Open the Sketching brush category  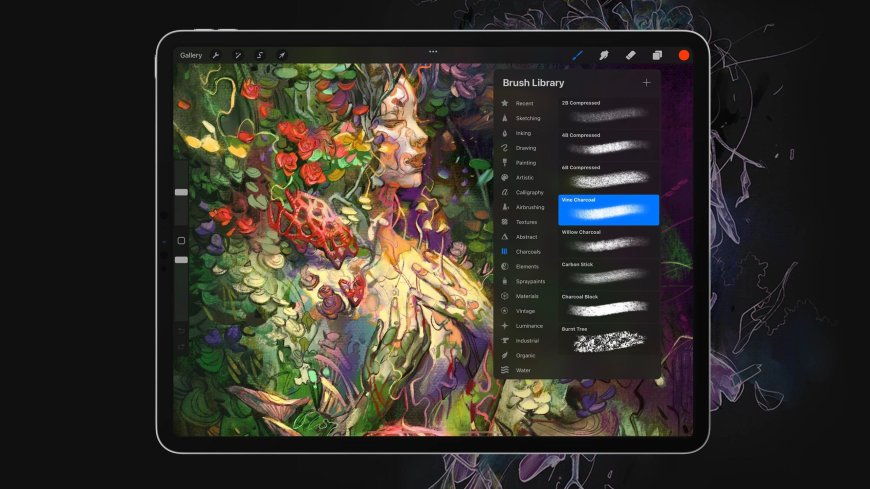[527, 118]
